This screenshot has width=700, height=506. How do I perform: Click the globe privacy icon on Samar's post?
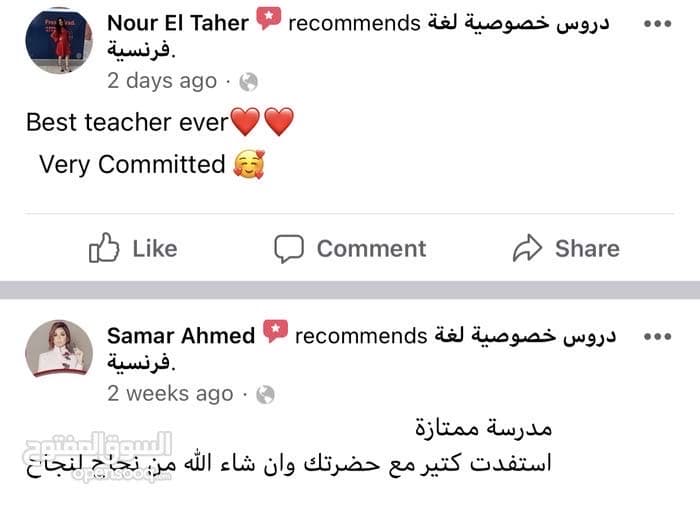(265, 394)
